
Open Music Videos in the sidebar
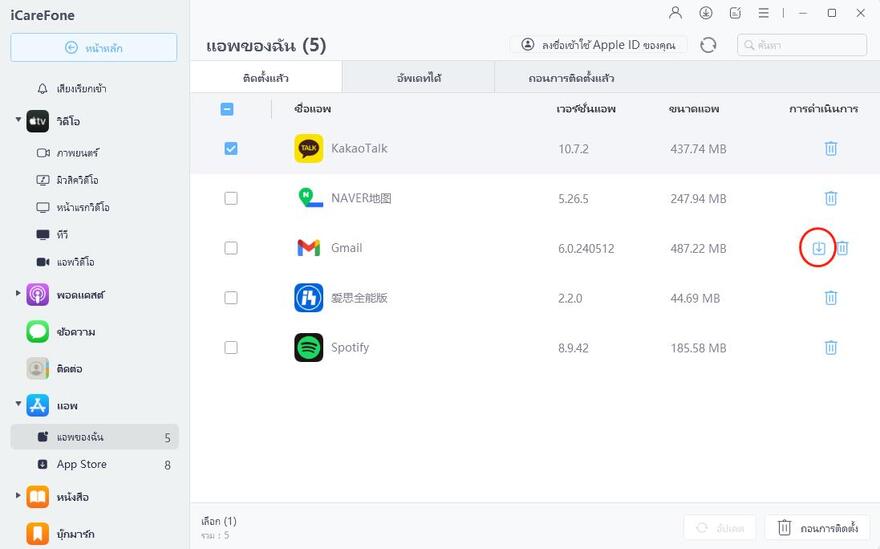(68, 180)
